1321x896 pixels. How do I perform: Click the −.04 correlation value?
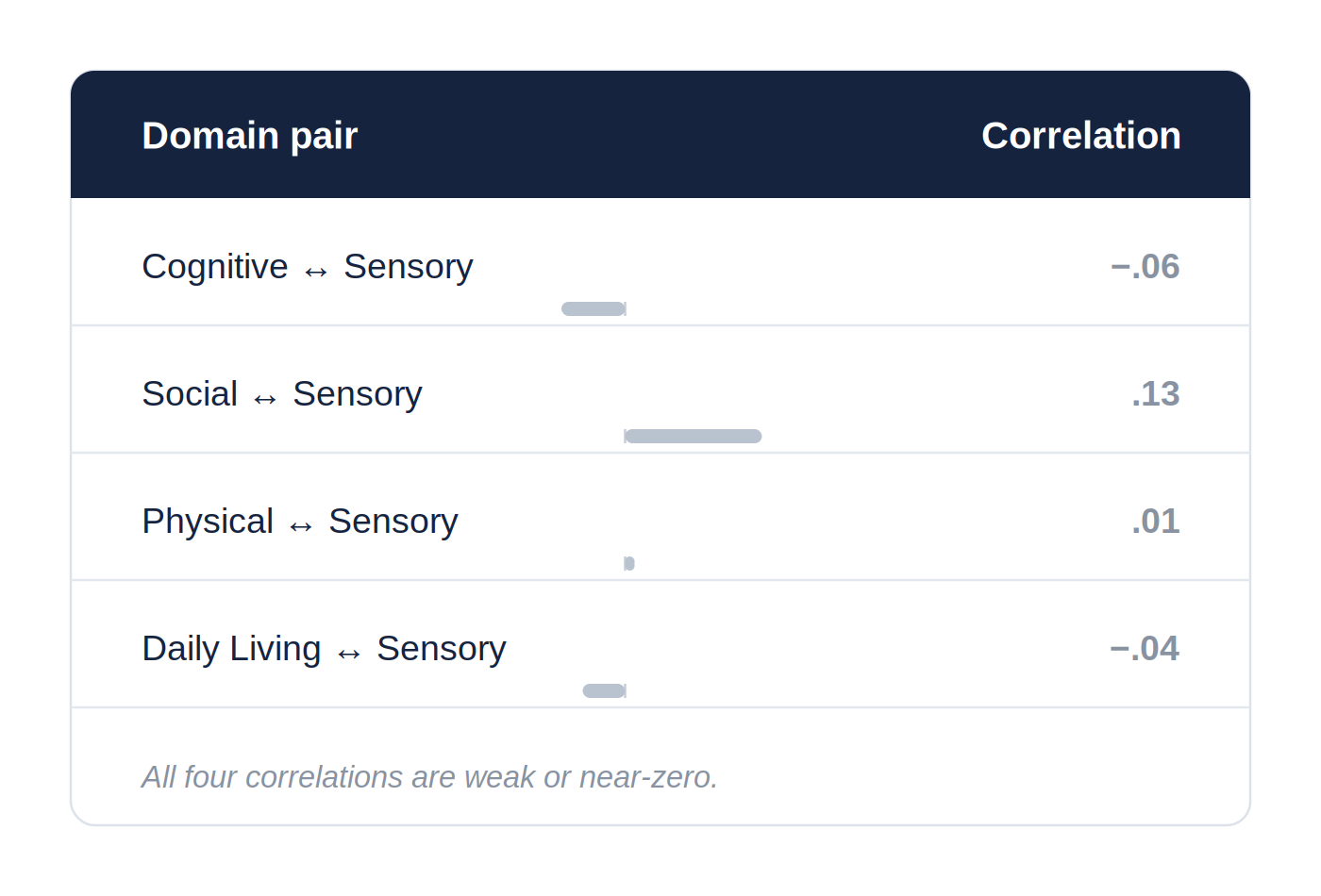1145,649
